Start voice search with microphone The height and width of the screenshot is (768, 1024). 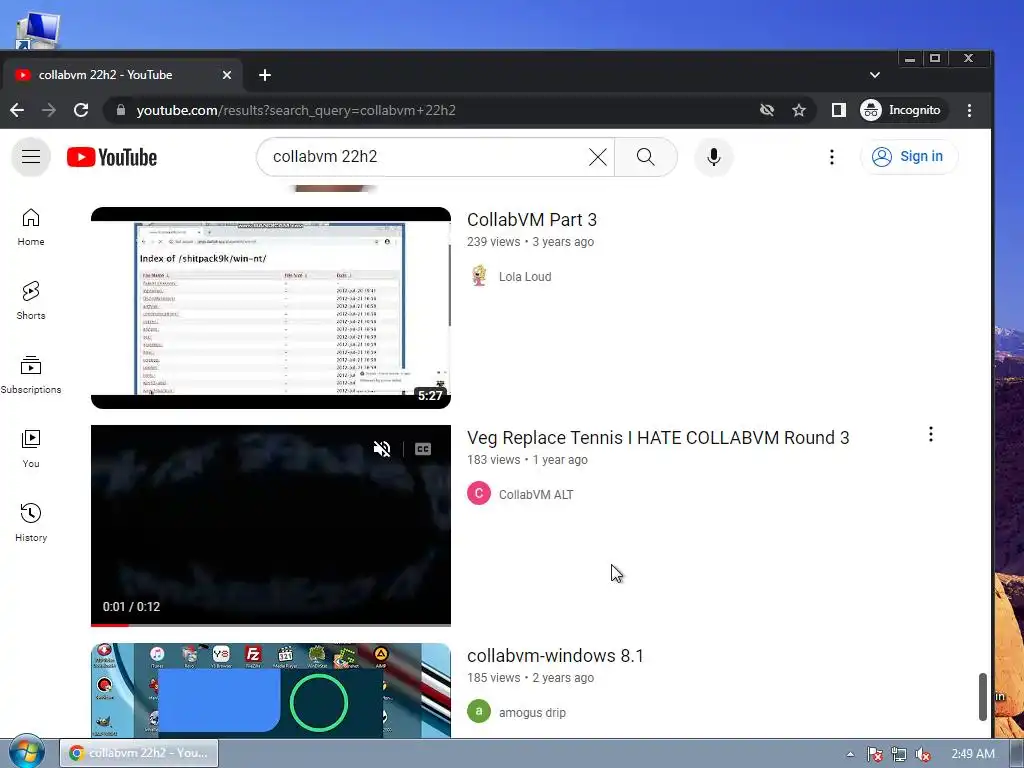coord(714,157)
